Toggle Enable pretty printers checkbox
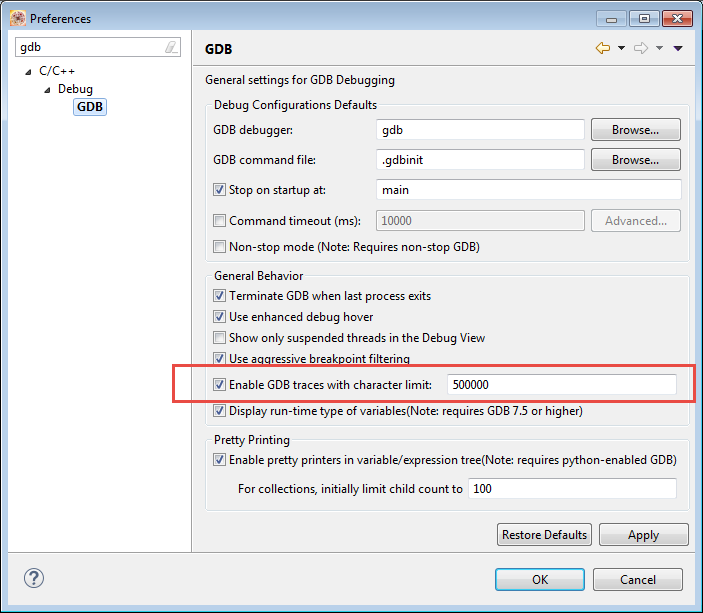The width and height of the screenshot is (703, 613). point(219,460)
